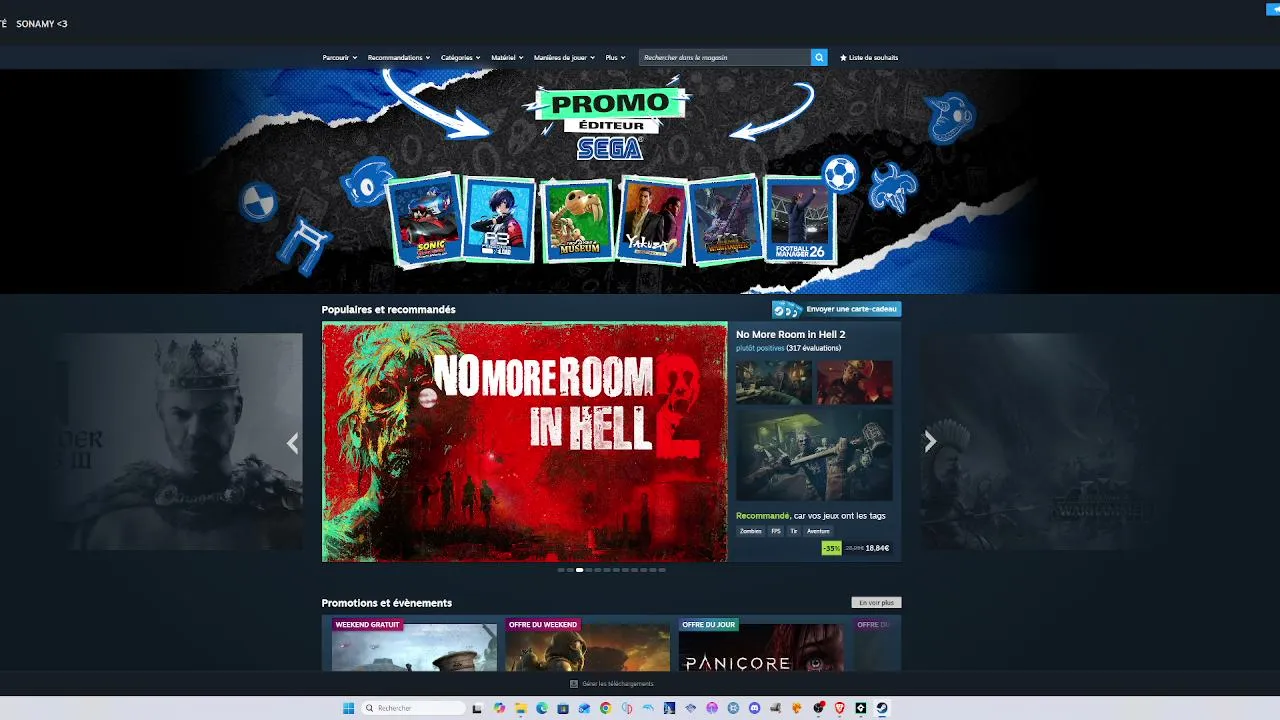This screenshot has width=1280, height=720.
Task: Click the FPS tag
Action: point(776,531)
